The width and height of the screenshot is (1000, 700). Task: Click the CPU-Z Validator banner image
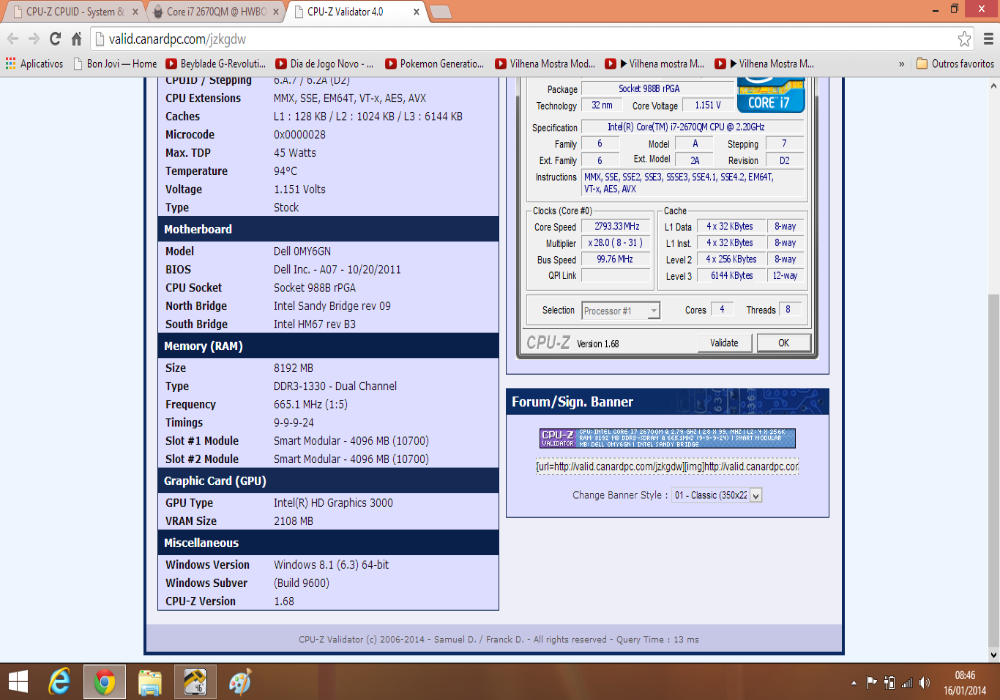coord(667,438)
